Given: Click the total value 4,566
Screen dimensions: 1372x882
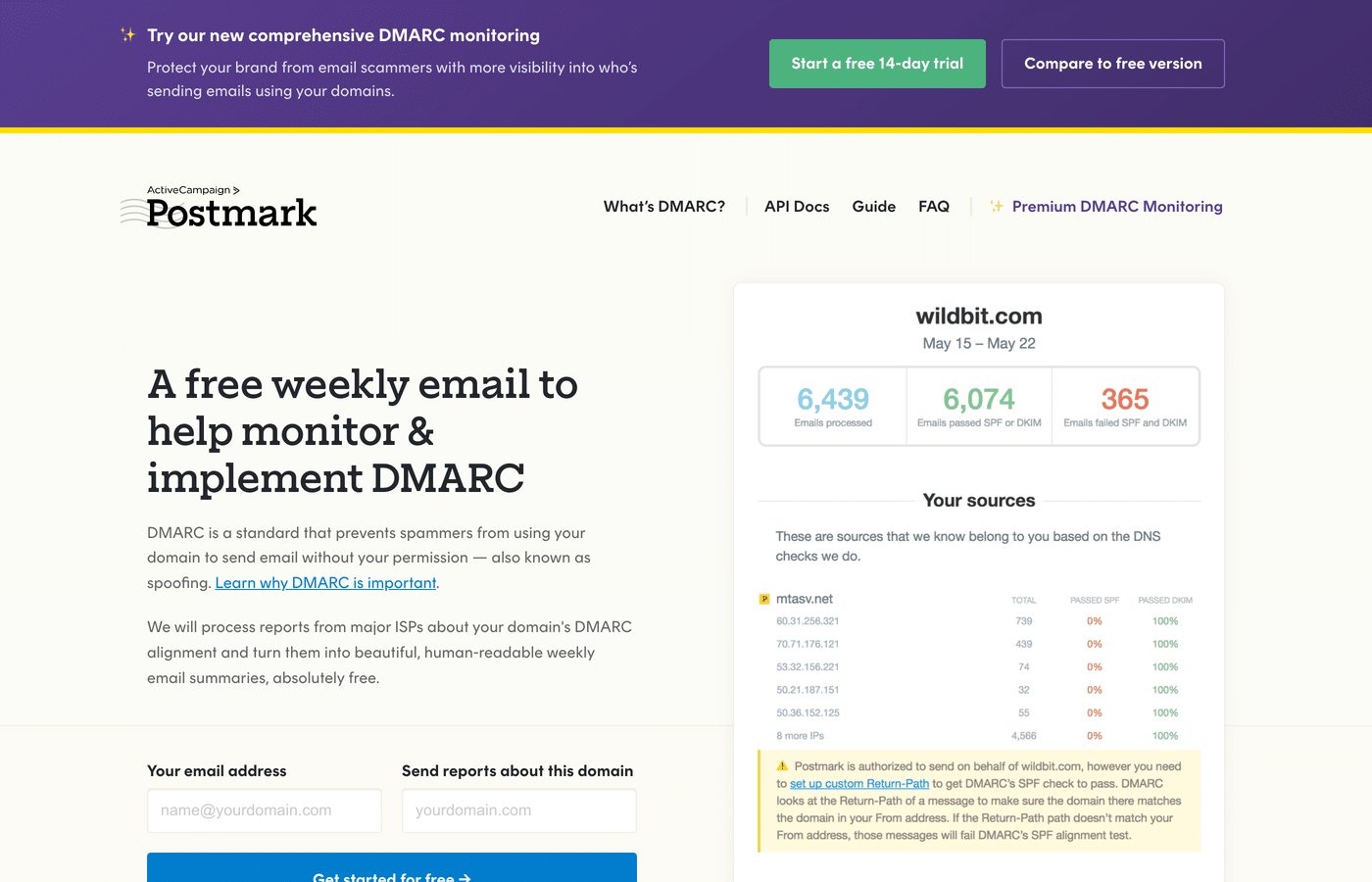Looking at the screenshot, I should coord(1024,736).
